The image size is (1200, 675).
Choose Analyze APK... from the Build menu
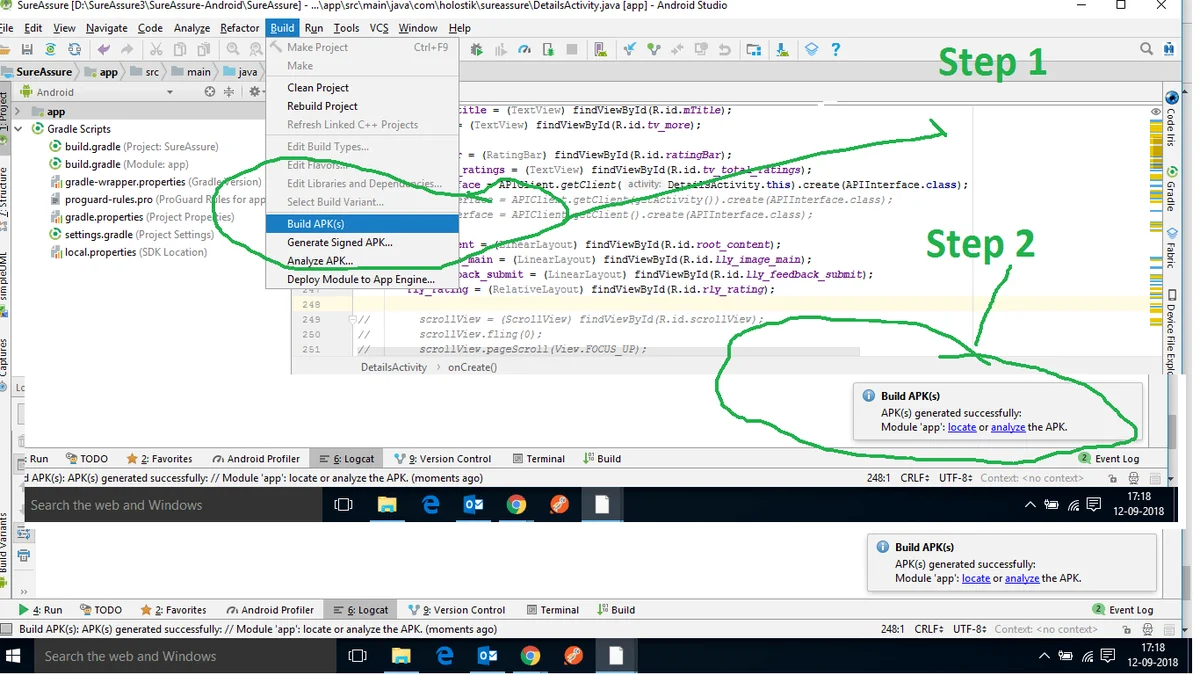(362, 261)
